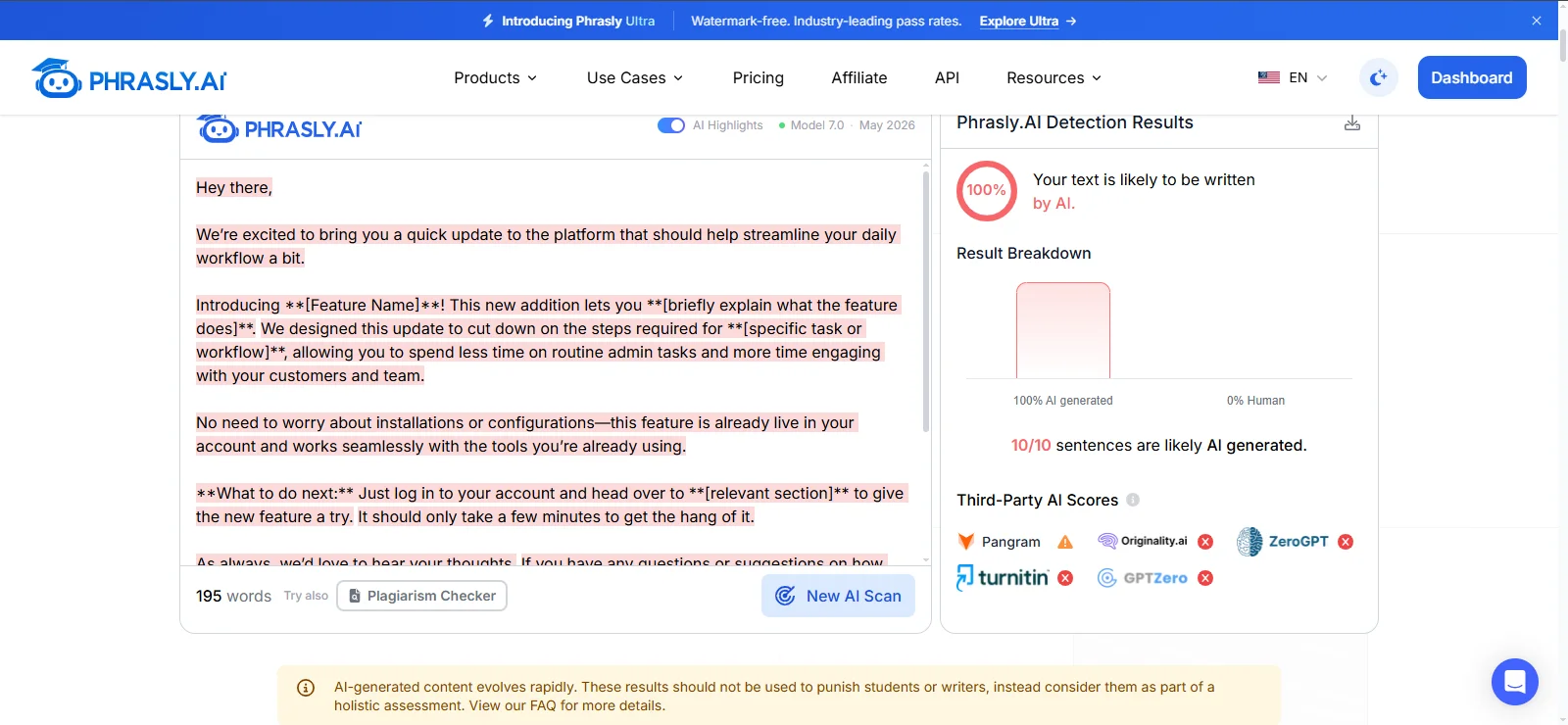Toggle dark mode with moon icon

pos(1379,77)
